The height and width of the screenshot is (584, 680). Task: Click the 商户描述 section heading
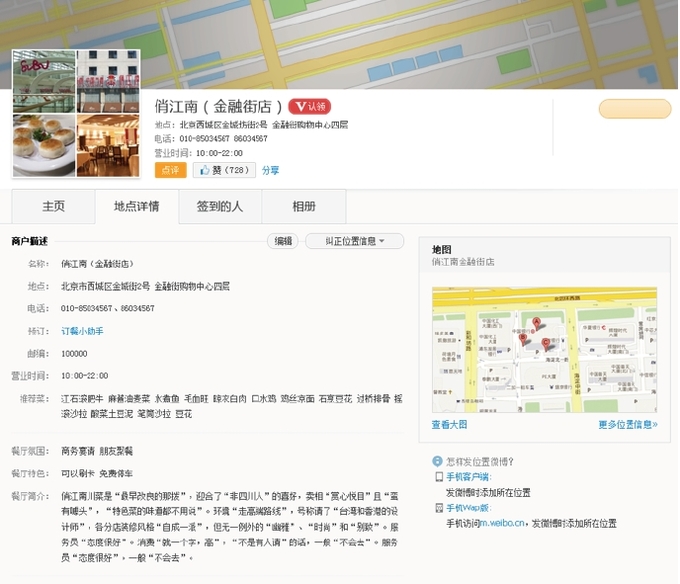[x=29, y=241]
